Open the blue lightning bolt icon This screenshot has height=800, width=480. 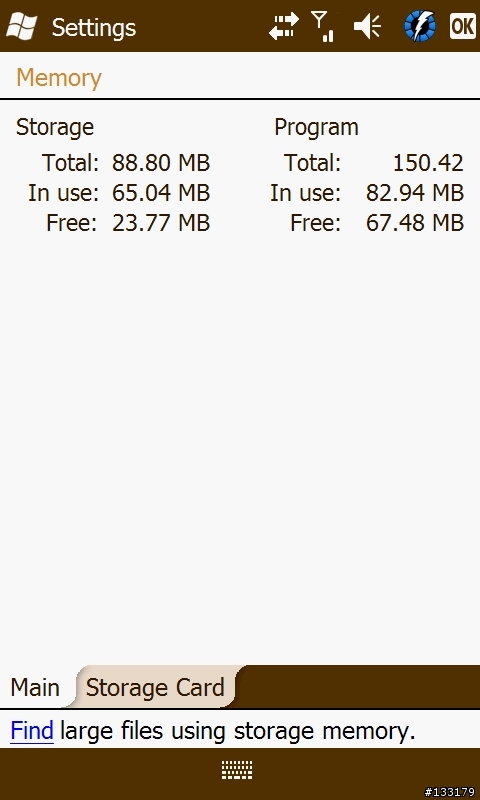pos(420,26)
